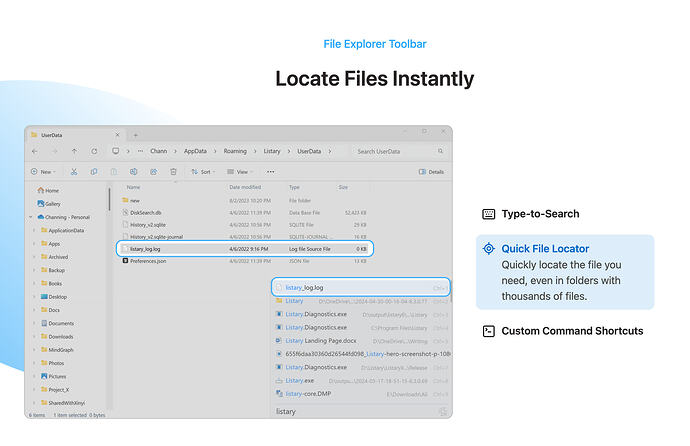
Task: Click the Cut scissors icon in toolbar
Action: pos(74,172)
